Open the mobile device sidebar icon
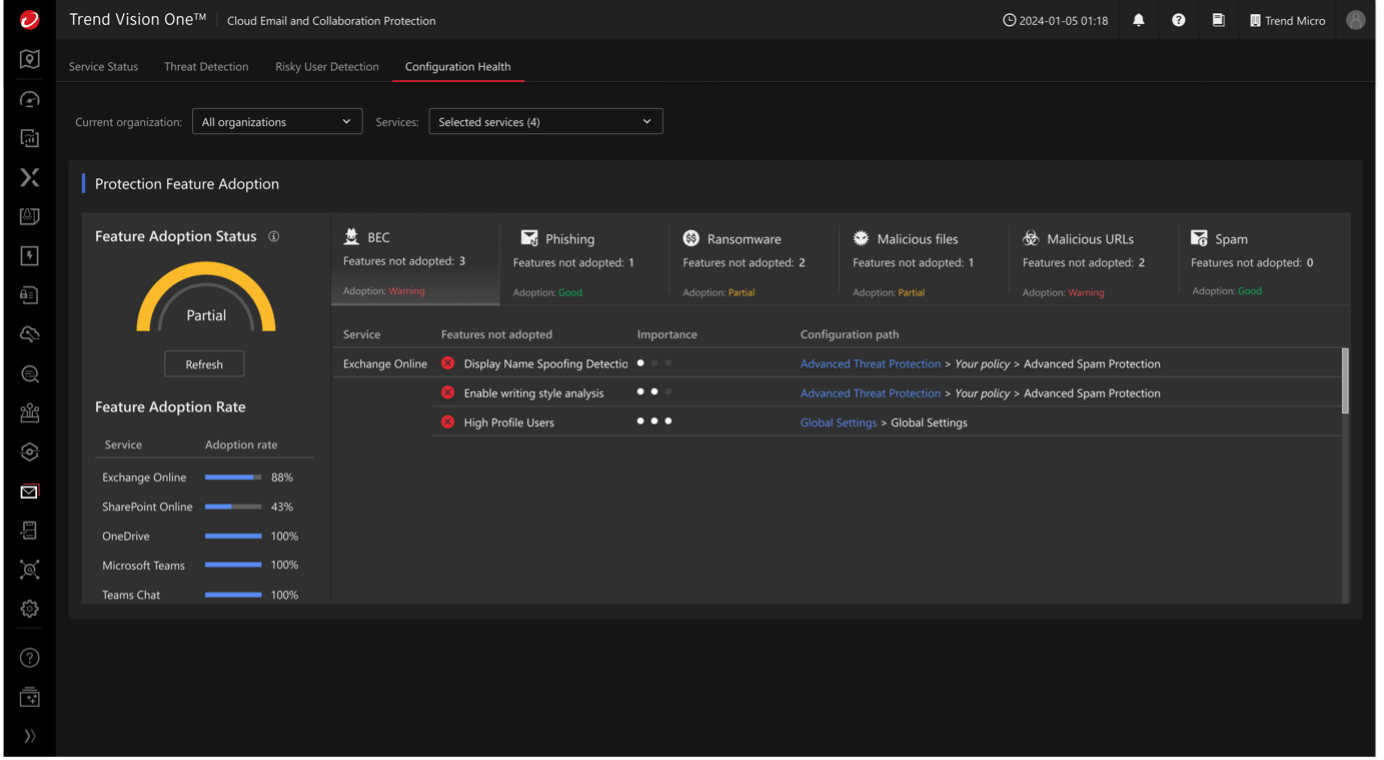Screen dimensions: 1384x760 coord(30,530)
